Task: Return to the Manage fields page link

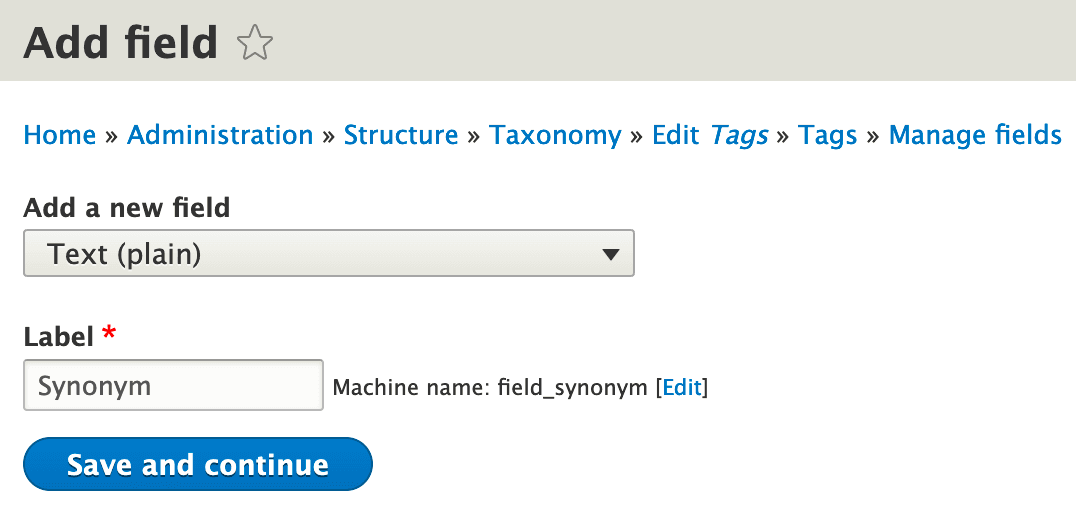Action: (x=975, y=135)
